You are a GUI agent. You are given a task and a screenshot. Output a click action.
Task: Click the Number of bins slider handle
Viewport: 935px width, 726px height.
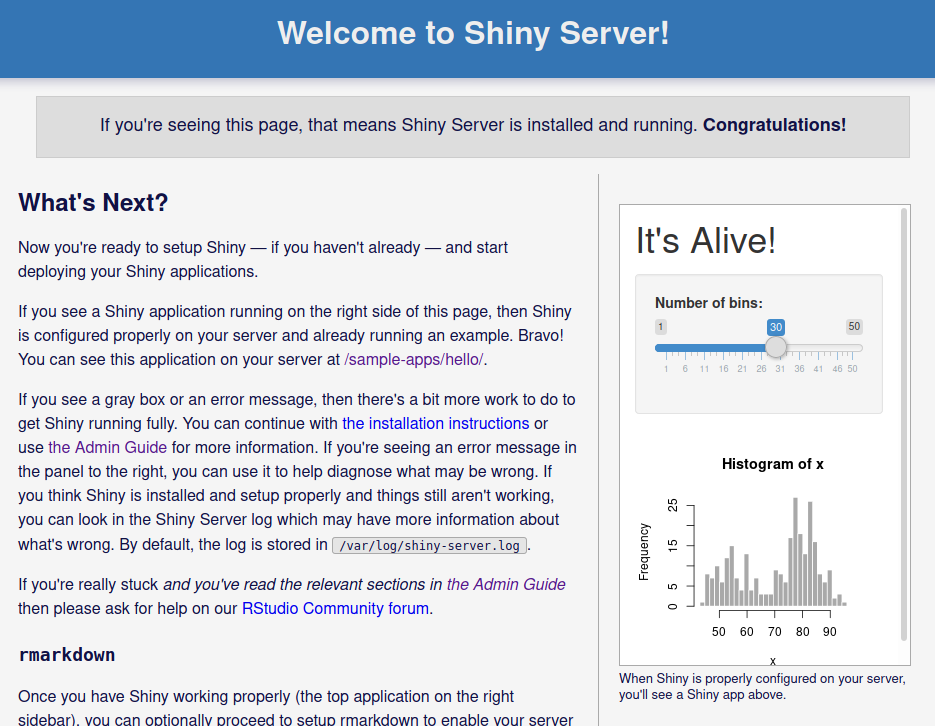[x=776, y=347]
